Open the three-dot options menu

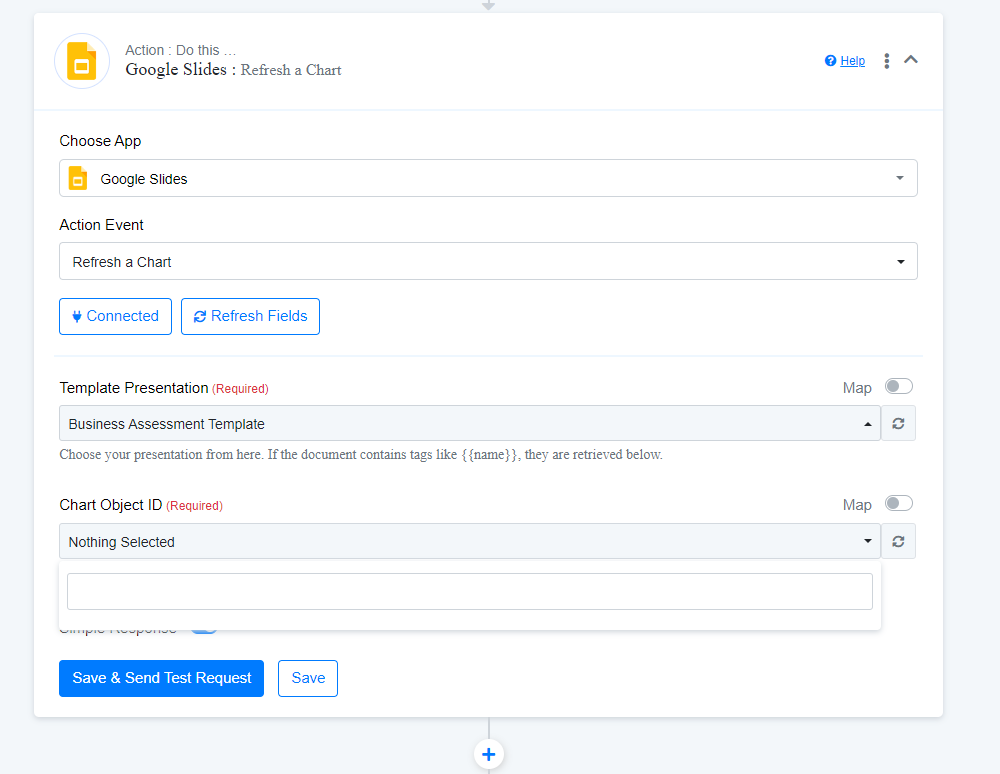tap(886, 61)
